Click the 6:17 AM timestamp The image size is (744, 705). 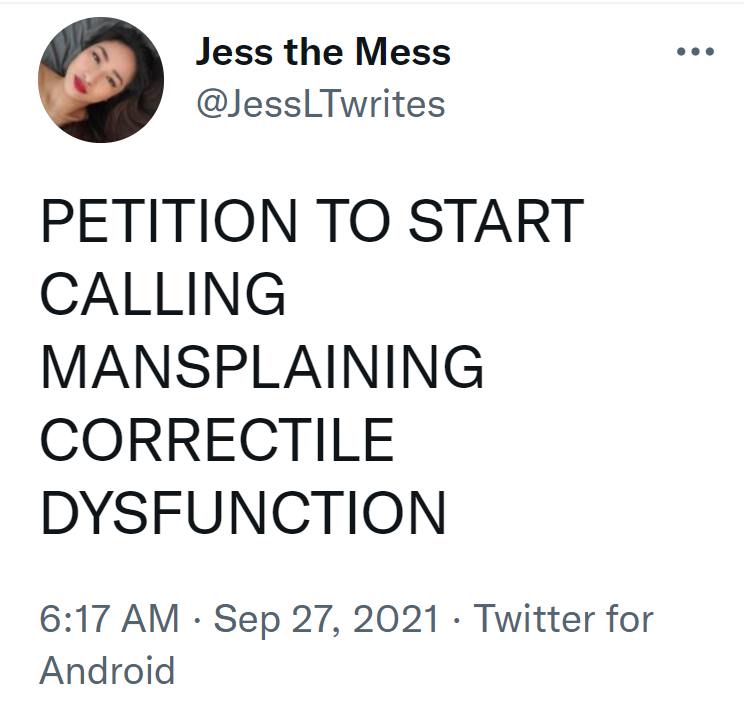[109, 619]
